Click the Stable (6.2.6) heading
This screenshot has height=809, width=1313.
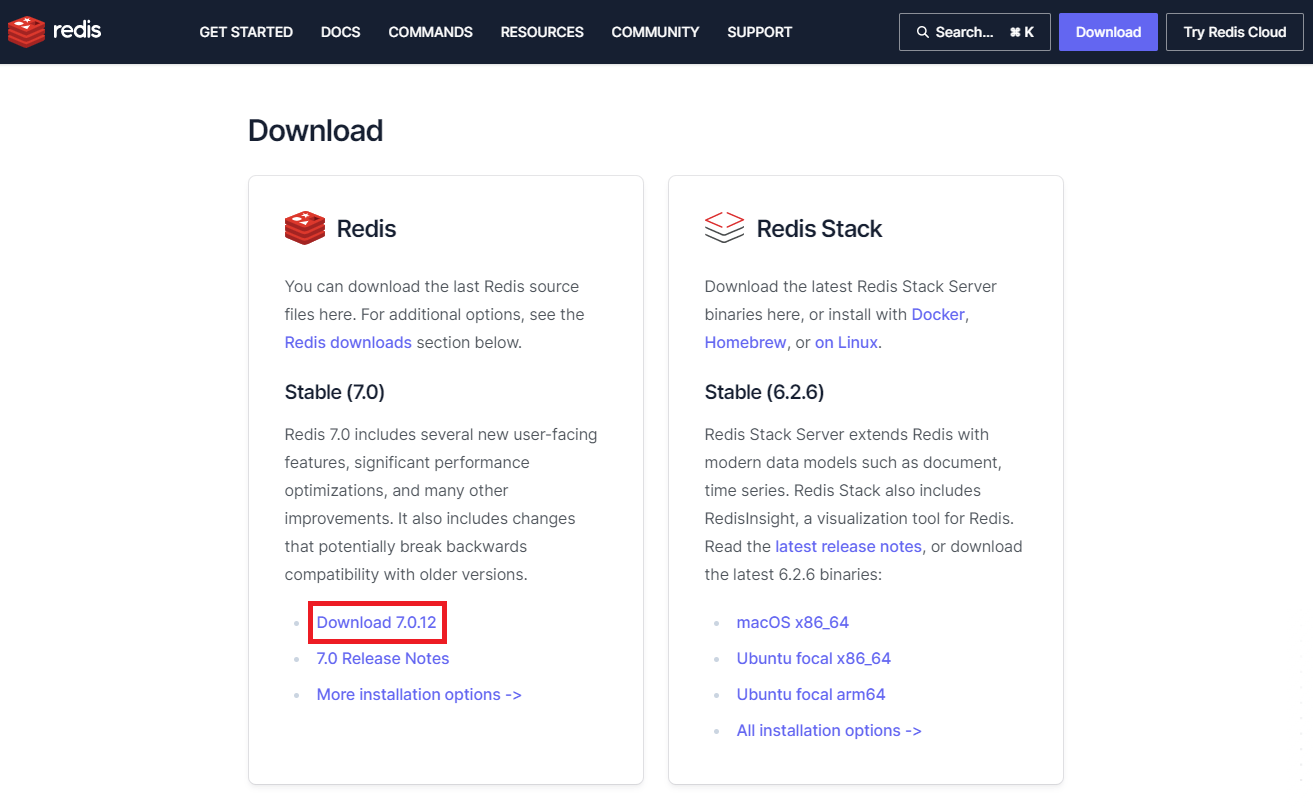(764, 392)
